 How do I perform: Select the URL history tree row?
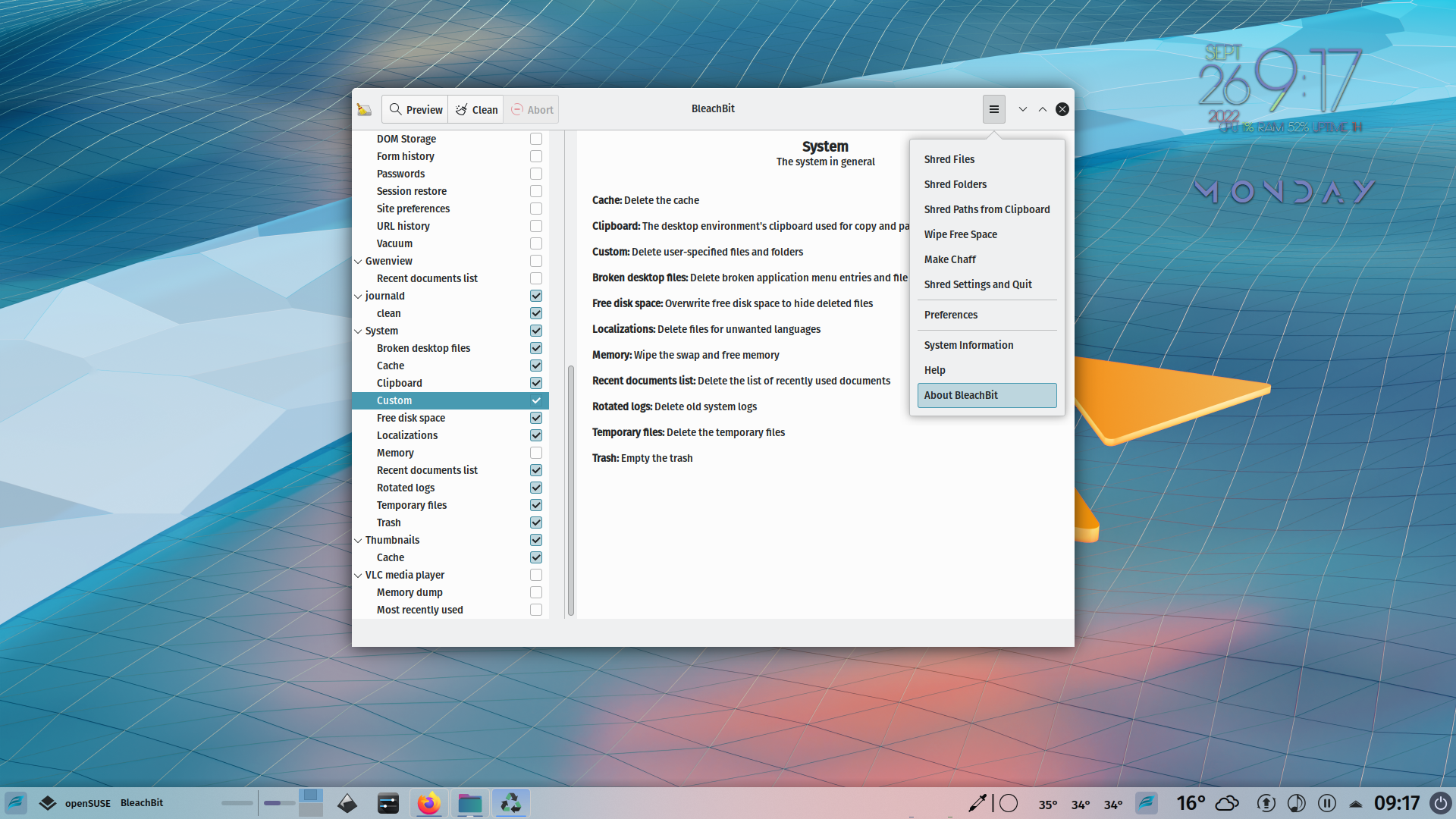click(x=450, y=226)
